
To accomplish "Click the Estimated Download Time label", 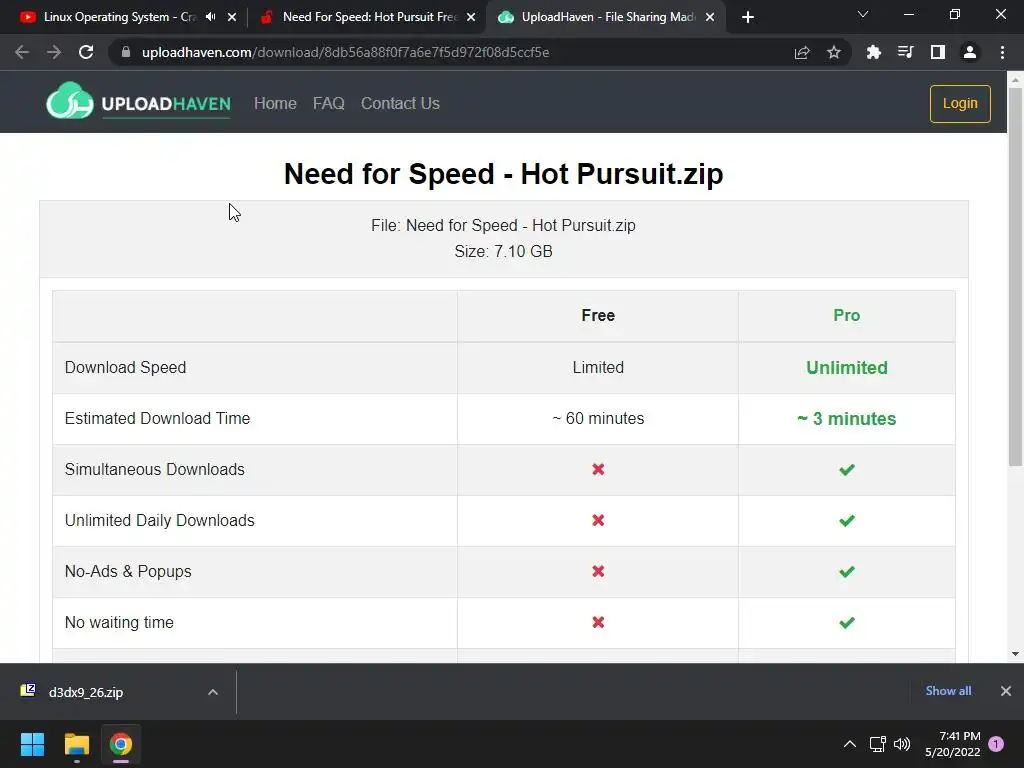I will click(157, 419).
